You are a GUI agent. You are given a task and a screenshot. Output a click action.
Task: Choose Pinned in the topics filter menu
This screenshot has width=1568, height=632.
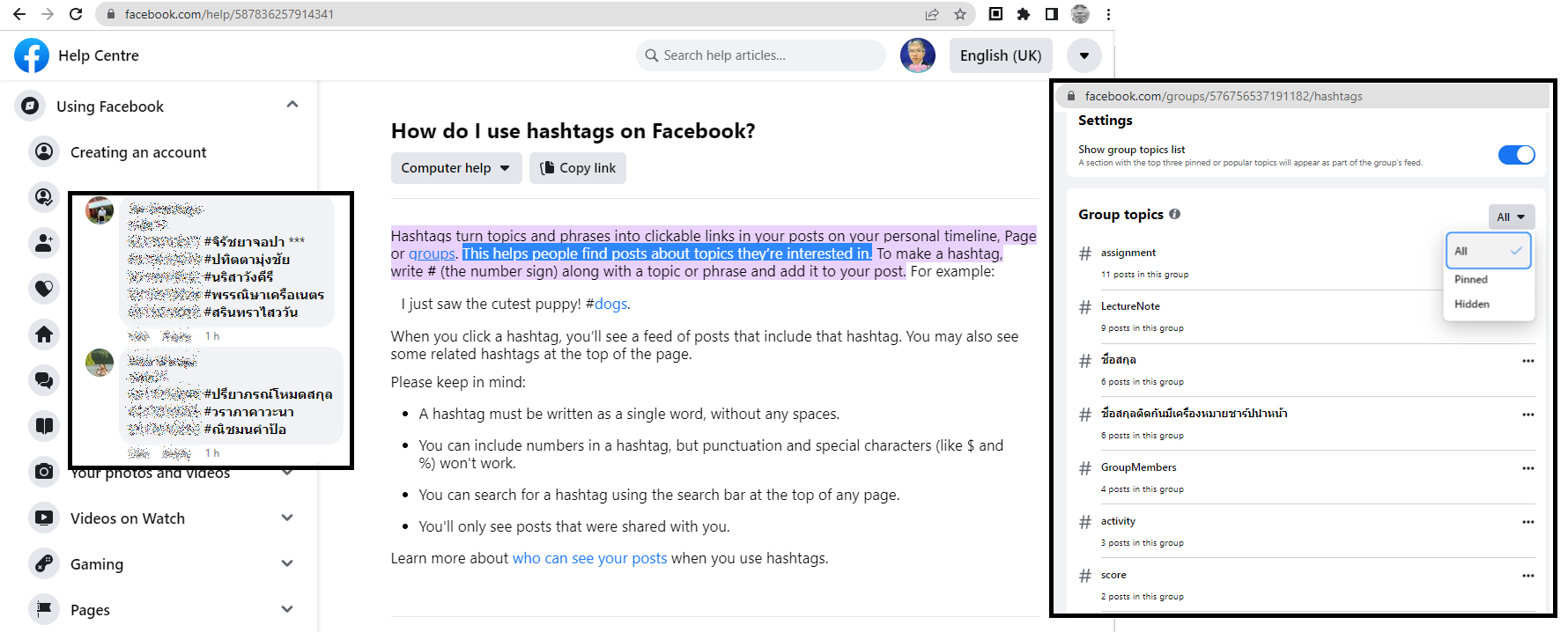1471,279
